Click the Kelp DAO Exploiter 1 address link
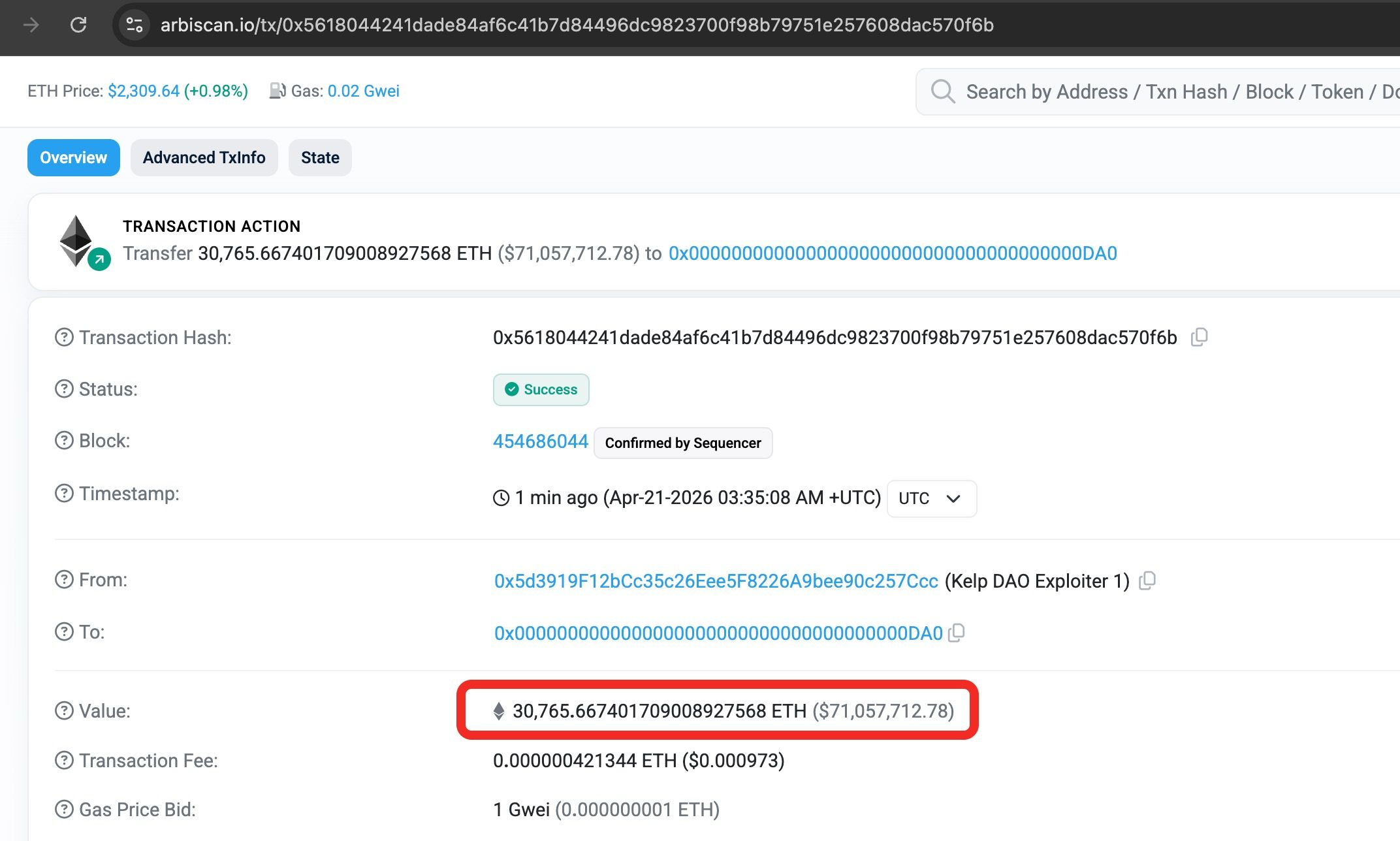 [714, 580]
